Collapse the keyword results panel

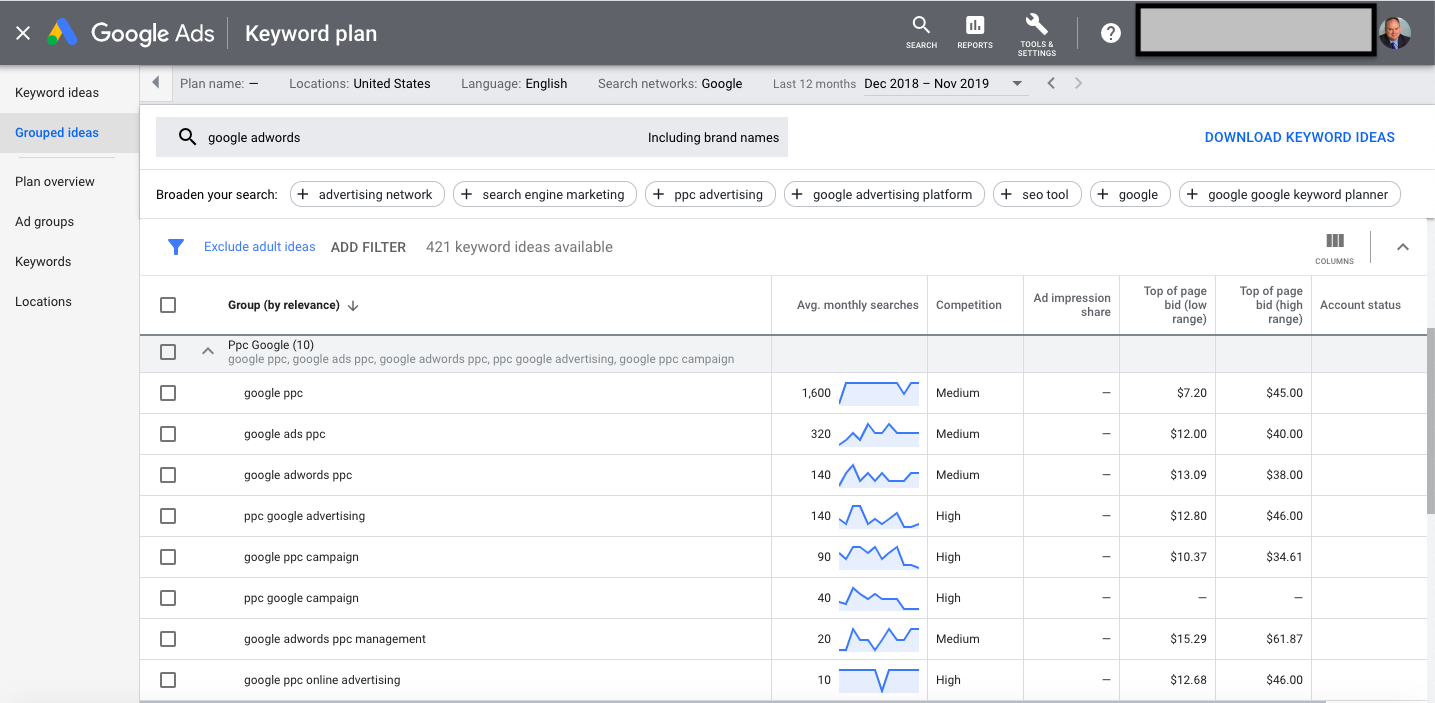click(1403, 246)
